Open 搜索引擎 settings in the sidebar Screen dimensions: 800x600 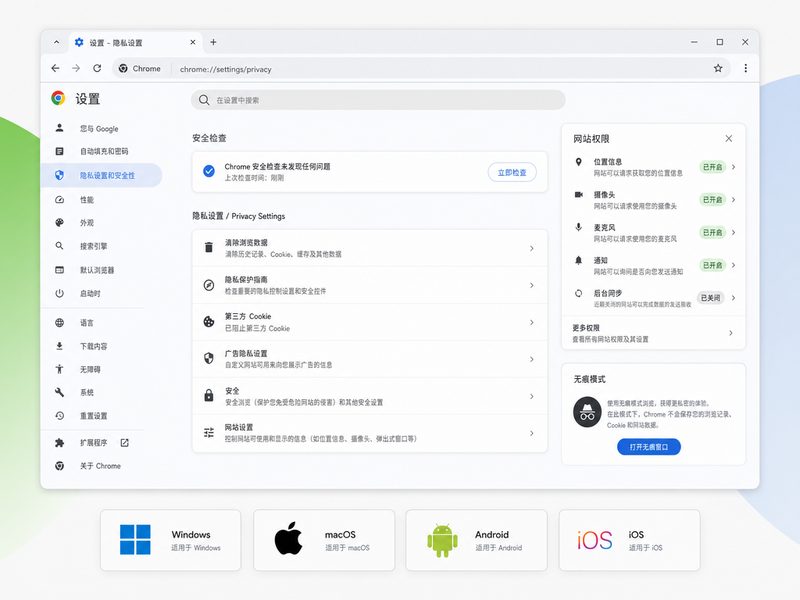click(93, 246)
